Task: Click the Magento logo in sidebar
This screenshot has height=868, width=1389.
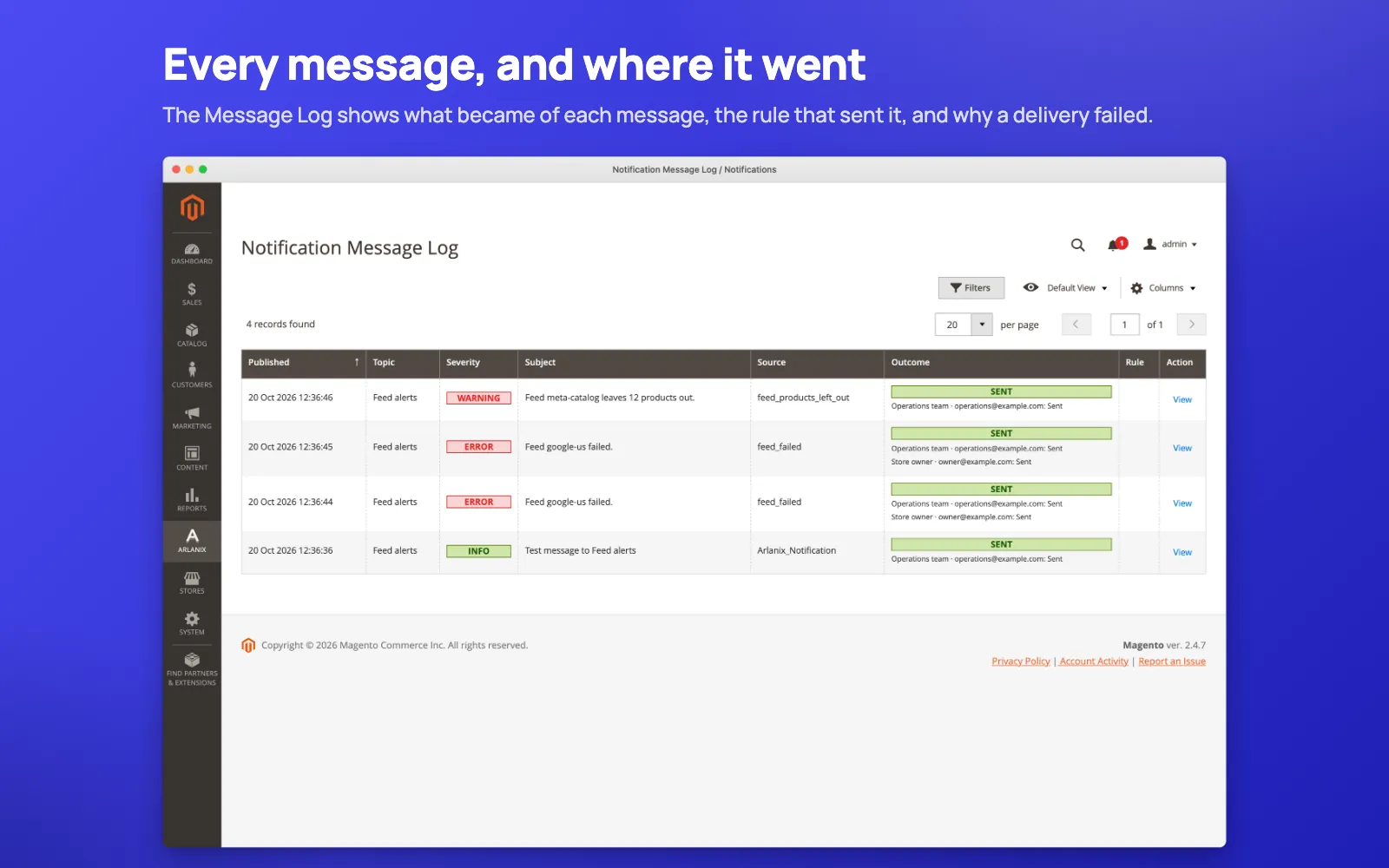Action: pyautogui.click(x=192, y=207)
